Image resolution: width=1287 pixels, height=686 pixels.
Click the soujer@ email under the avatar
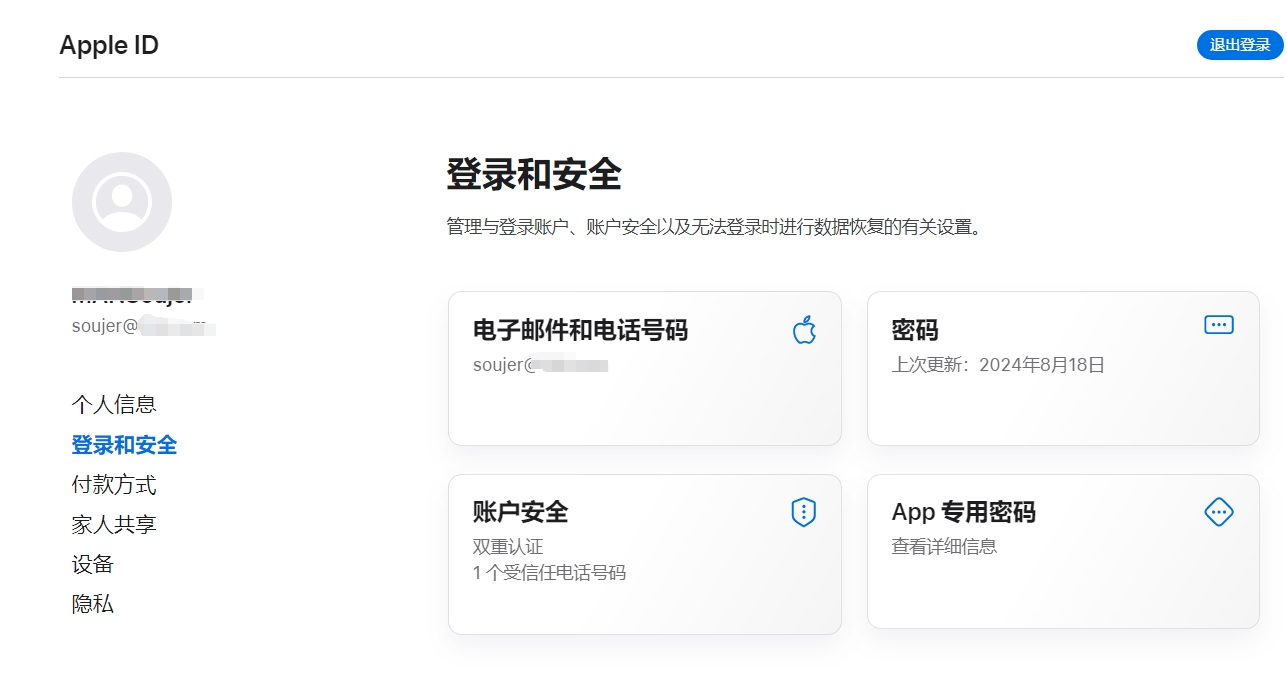pos(144,326)
